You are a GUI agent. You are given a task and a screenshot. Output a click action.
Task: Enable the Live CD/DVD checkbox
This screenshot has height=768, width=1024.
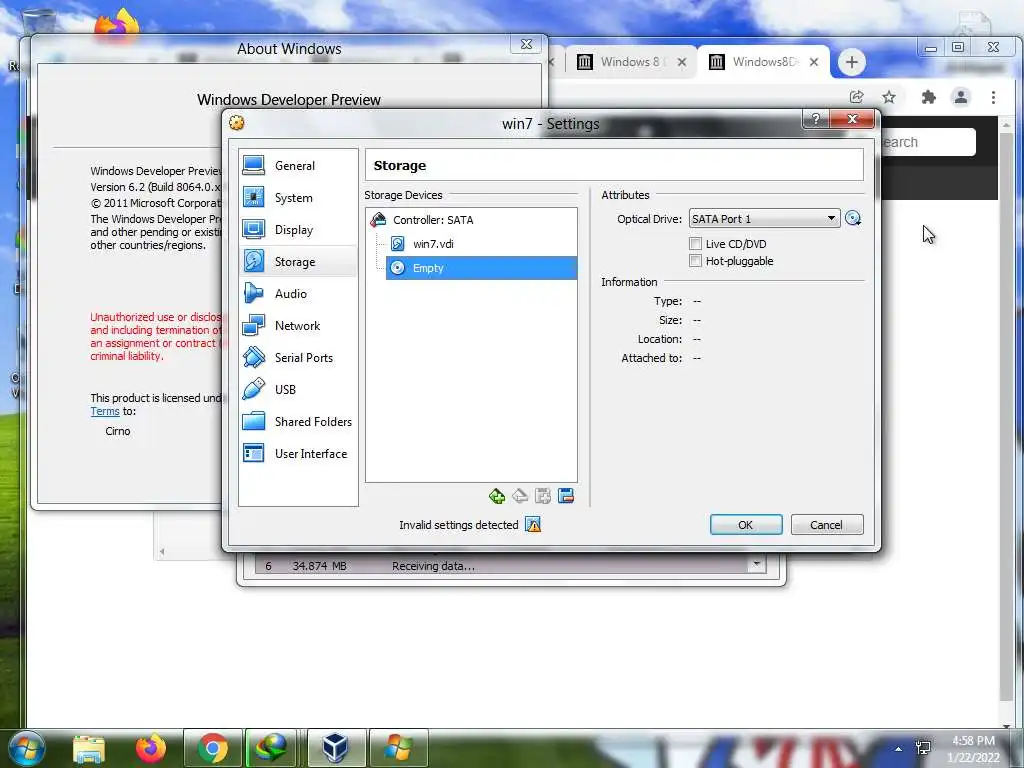tap(696, 244)
